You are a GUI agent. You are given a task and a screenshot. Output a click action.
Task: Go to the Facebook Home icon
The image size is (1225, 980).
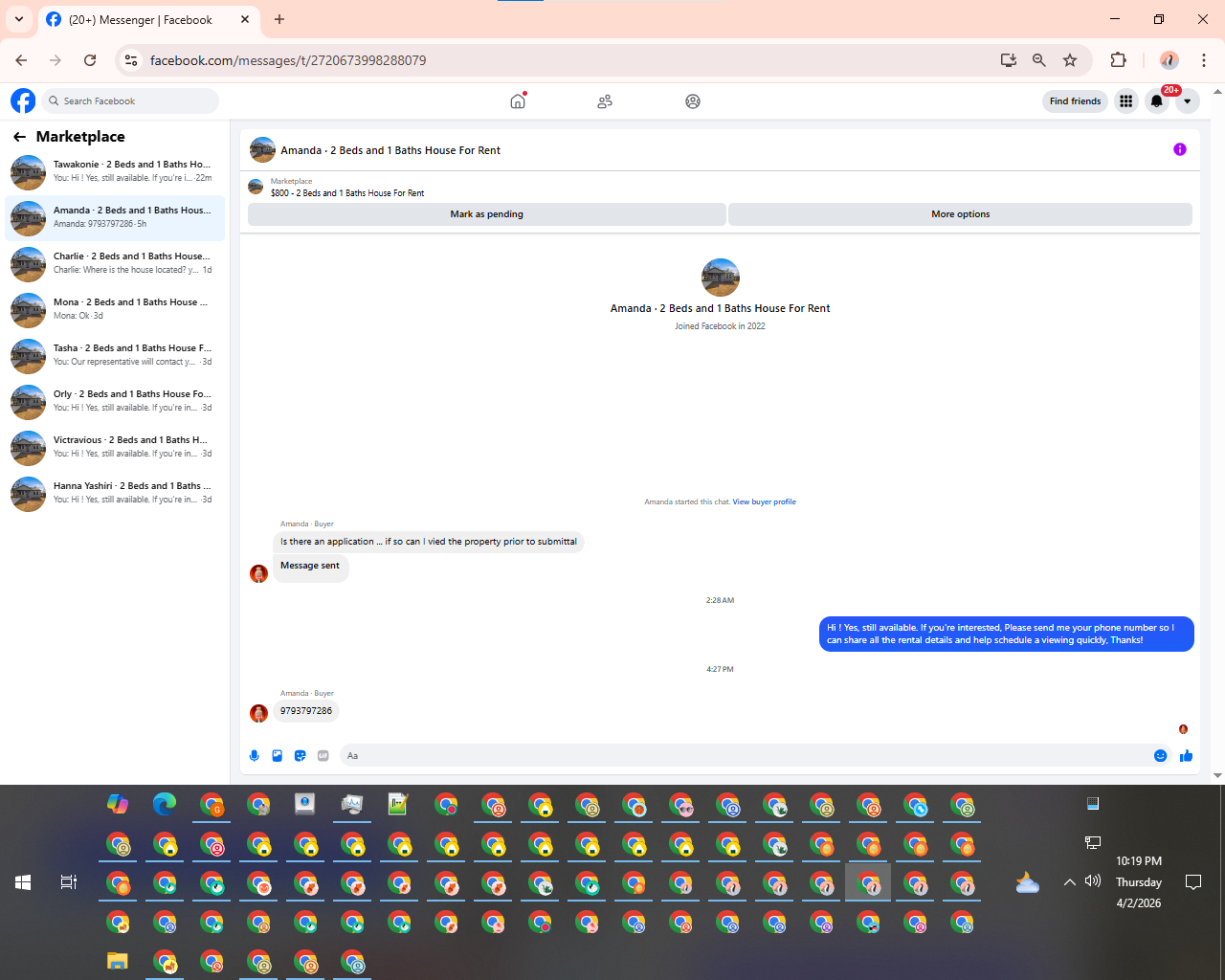(518, 100)
